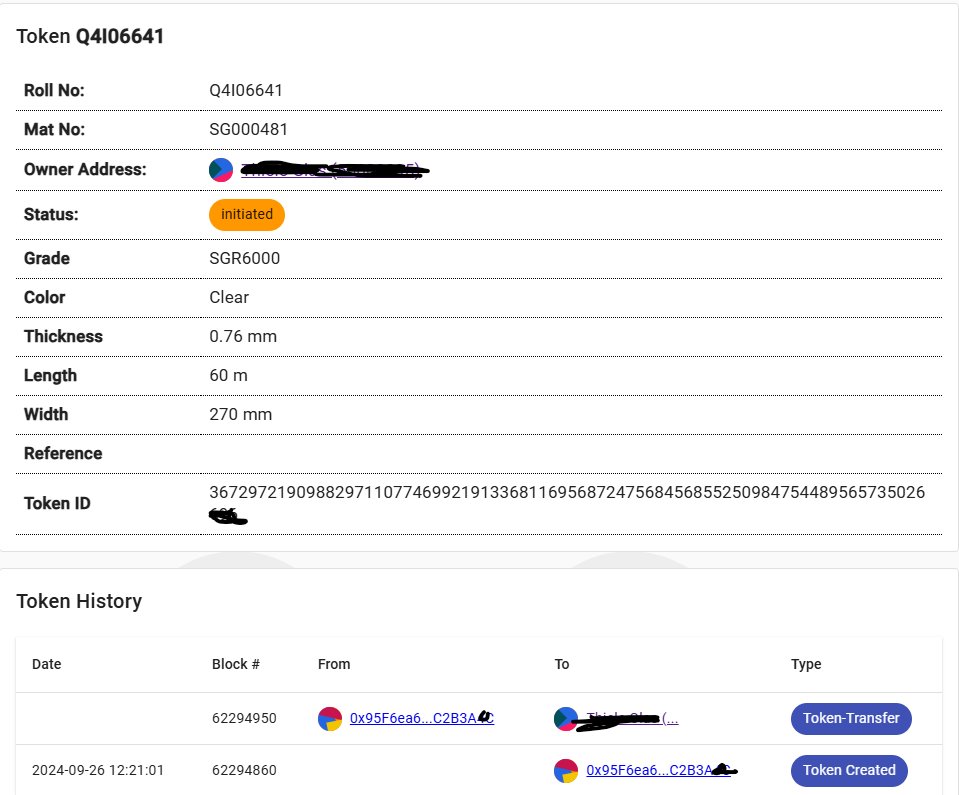Click the Status: label
Viewport: 959px width, 795px height.
tap(51, 215)
